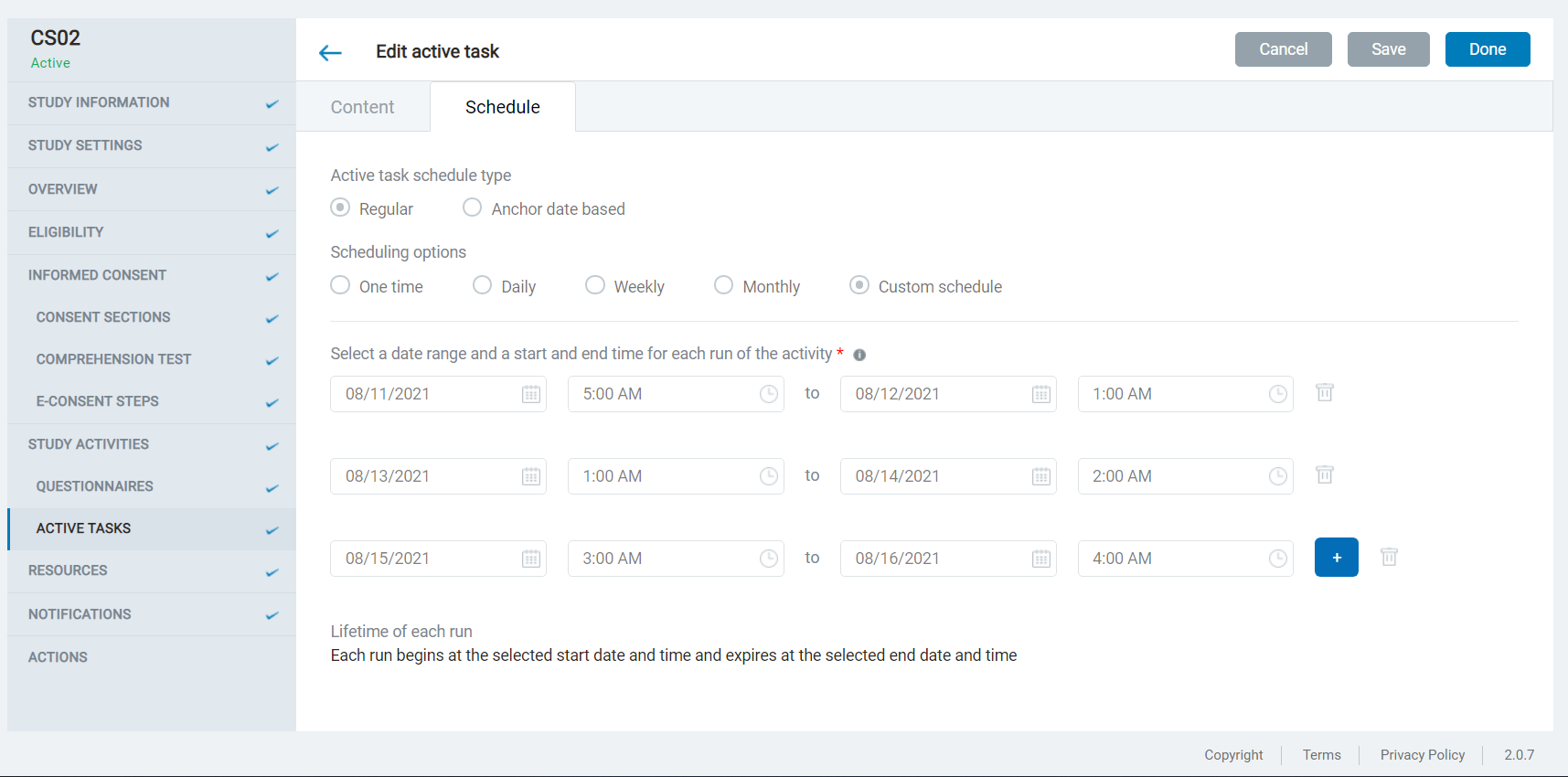
Task: Switch to the Schedule tab
Action: (503, 107)
